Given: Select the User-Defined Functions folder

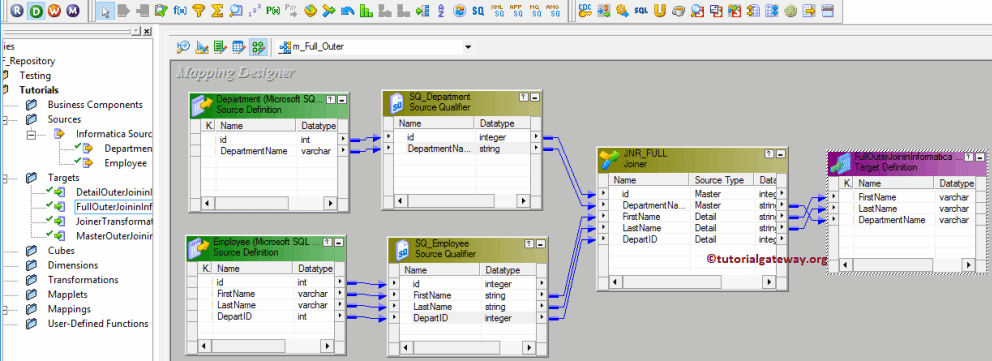Looking at the screenshot, I should click(98, 323).
